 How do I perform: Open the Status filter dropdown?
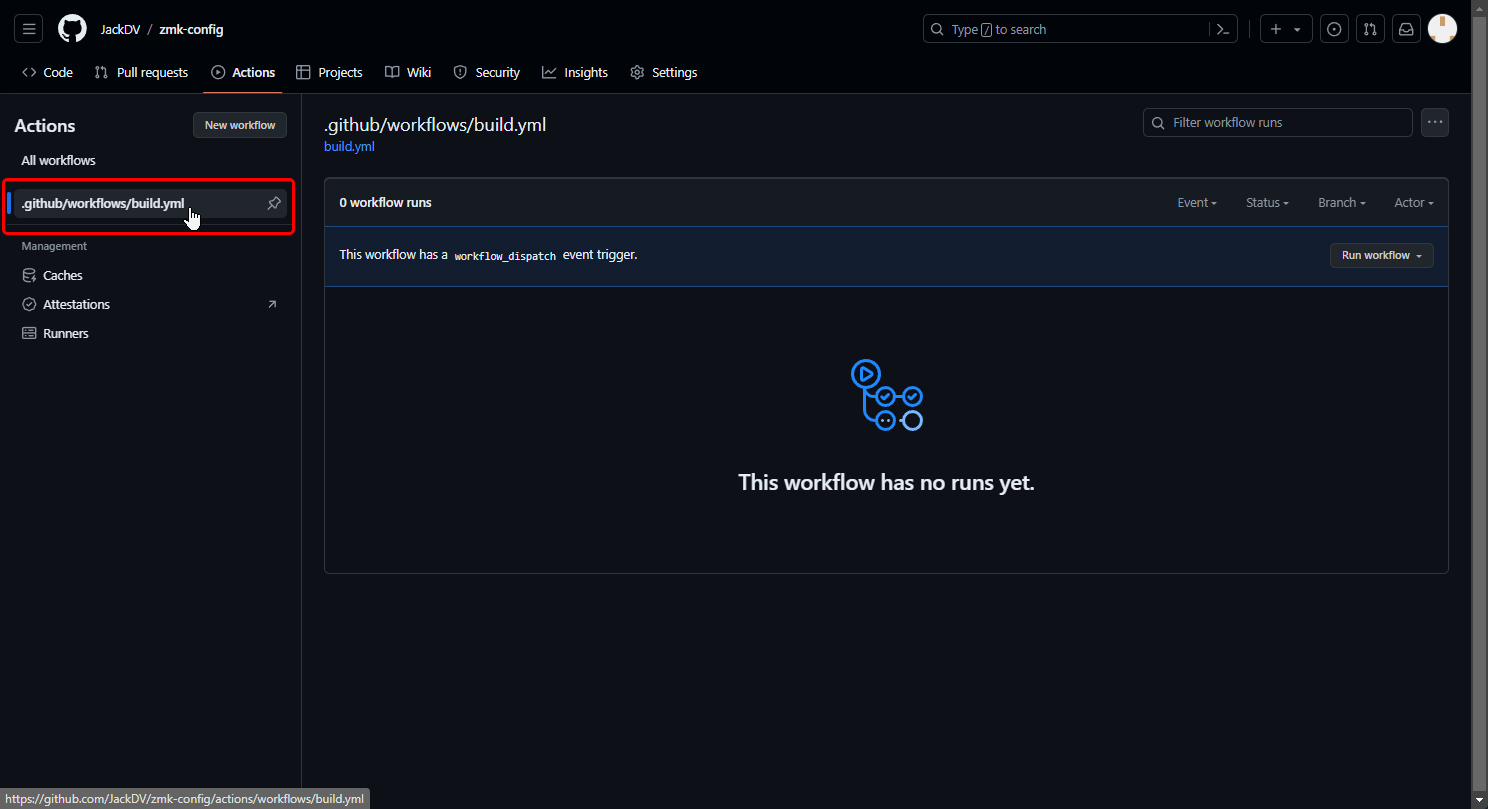(x=1267, y=202)
